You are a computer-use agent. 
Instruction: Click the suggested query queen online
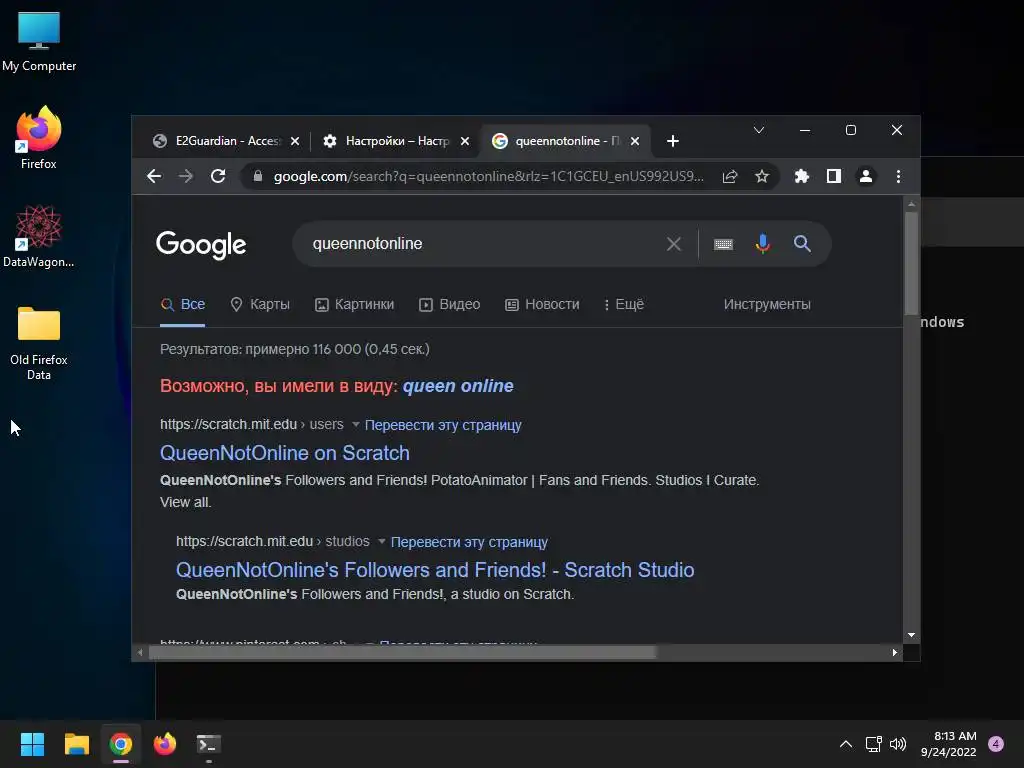click(458, 386)
